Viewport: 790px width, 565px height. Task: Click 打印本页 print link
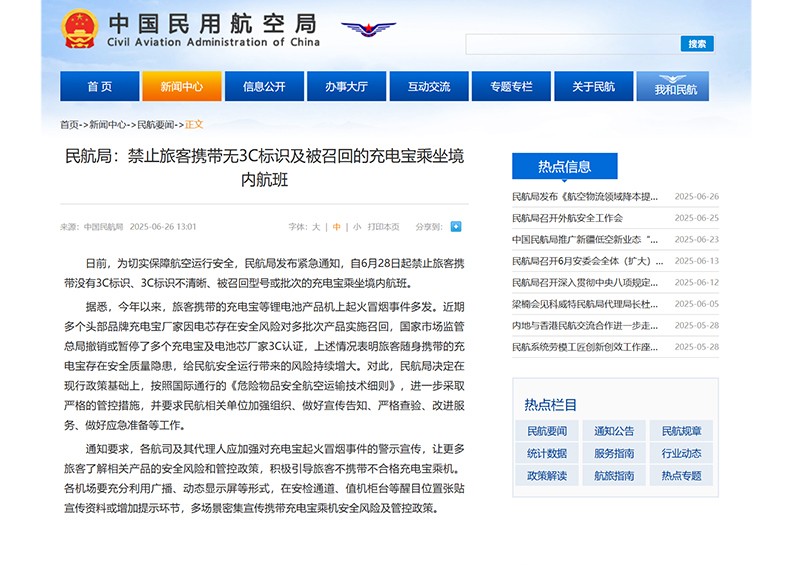click(383, 227)
